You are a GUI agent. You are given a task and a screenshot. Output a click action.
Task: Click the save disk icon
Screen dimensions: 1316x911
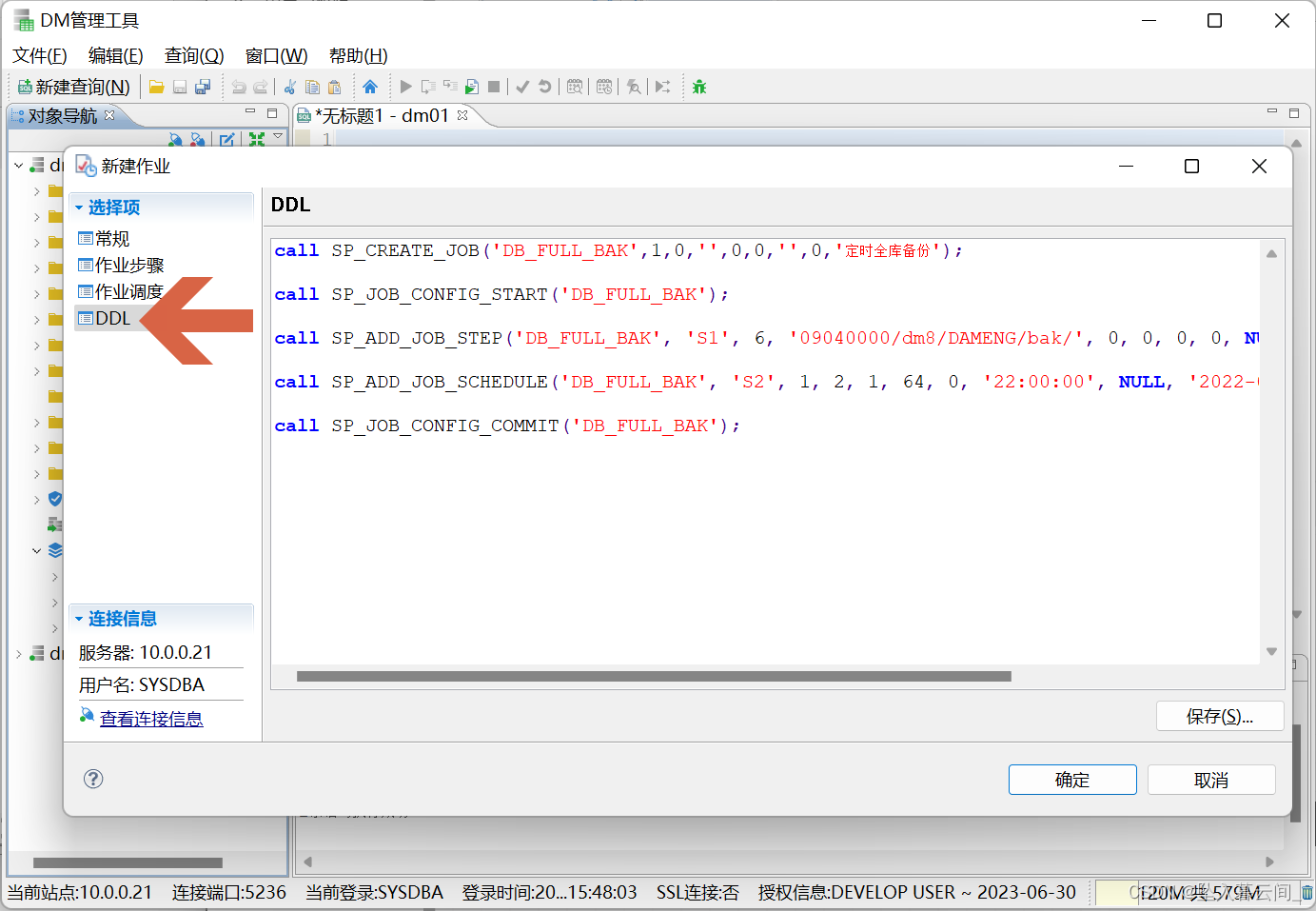pos(180,87)
